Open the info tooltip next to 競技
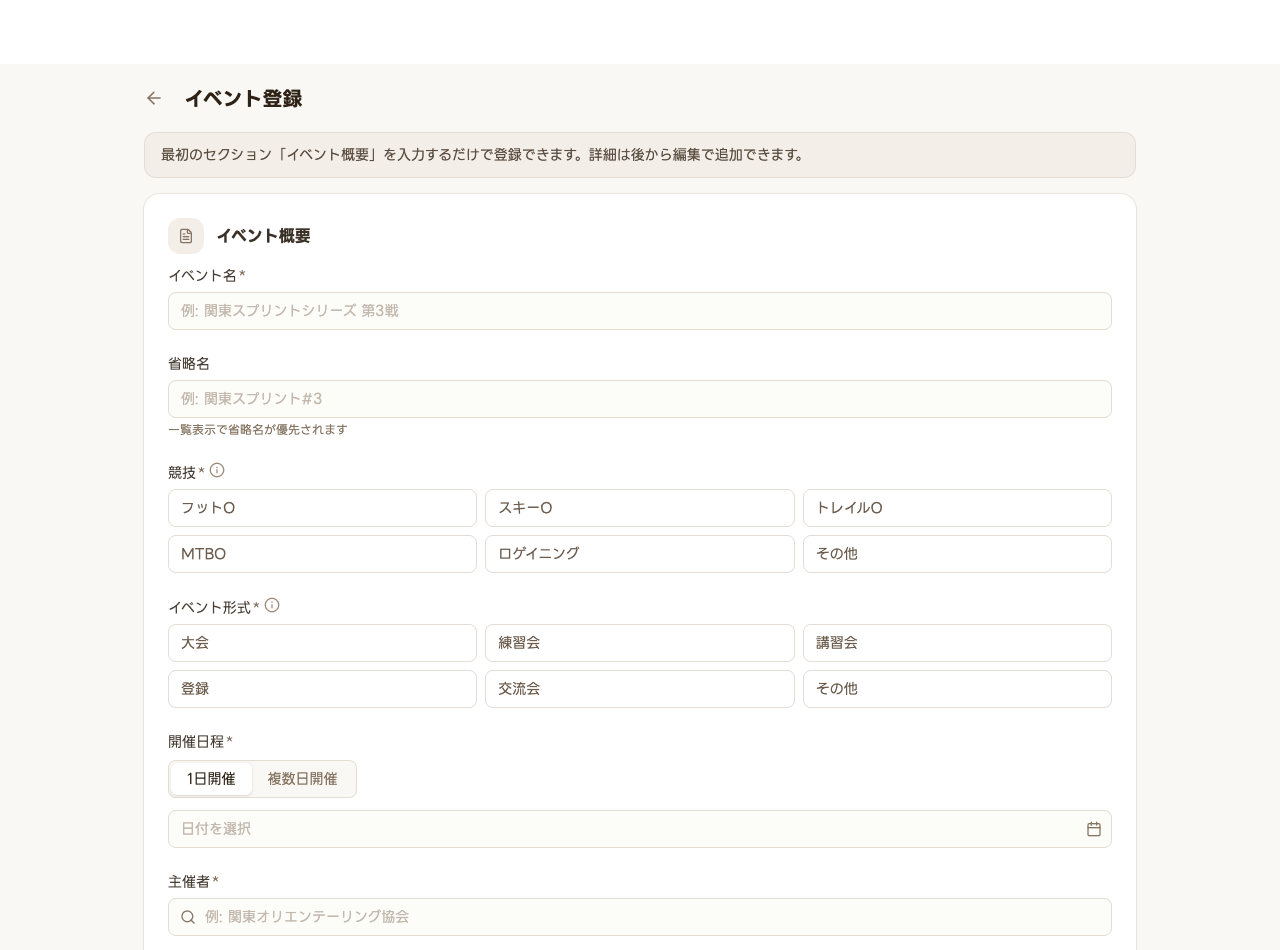This screenshot has width=1280, height=950. 217,470
